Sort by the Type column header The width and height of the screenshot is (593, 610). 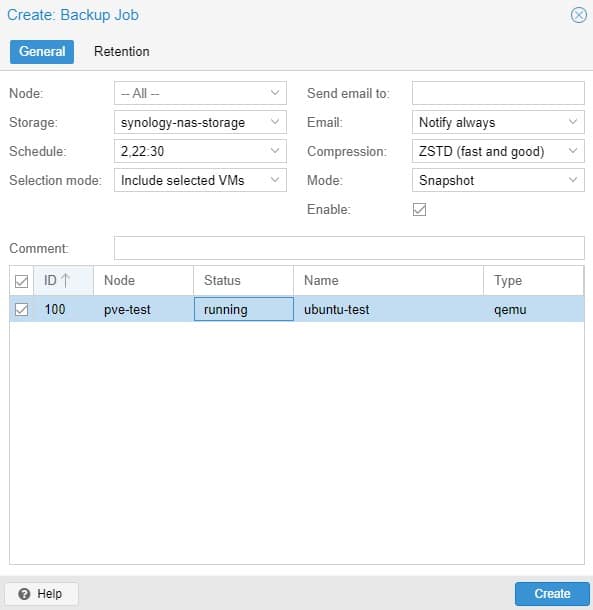coord(533,280)
